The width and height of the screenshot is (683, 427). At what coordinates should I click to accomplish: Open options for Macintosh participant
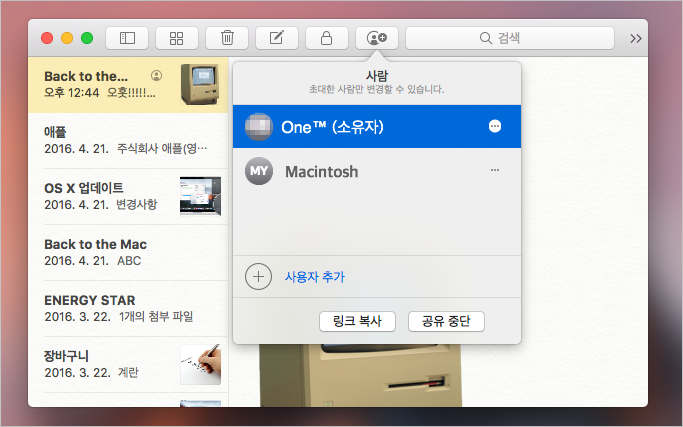[495, 170]
